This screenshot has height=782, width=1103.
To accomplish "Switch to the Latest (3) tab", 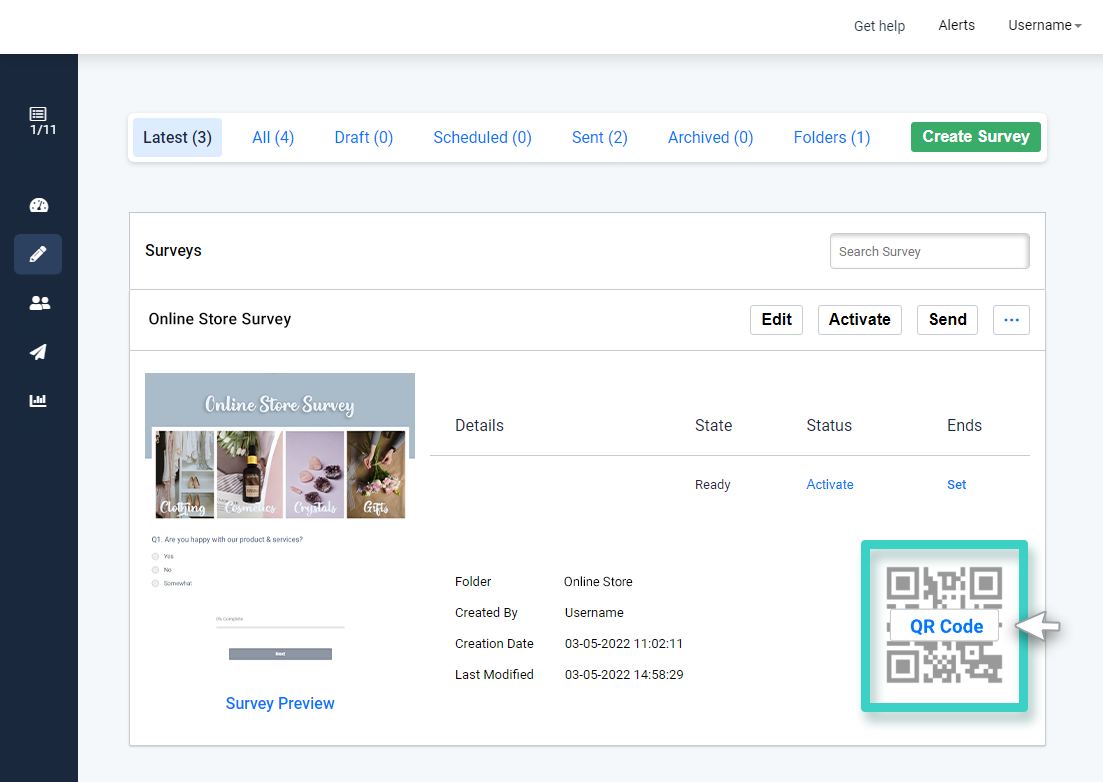I will 177,137.
